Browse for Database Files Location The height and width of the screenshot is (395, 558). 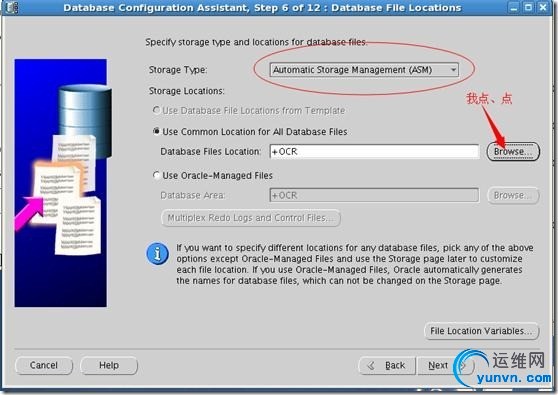click(x=513, y=152)
